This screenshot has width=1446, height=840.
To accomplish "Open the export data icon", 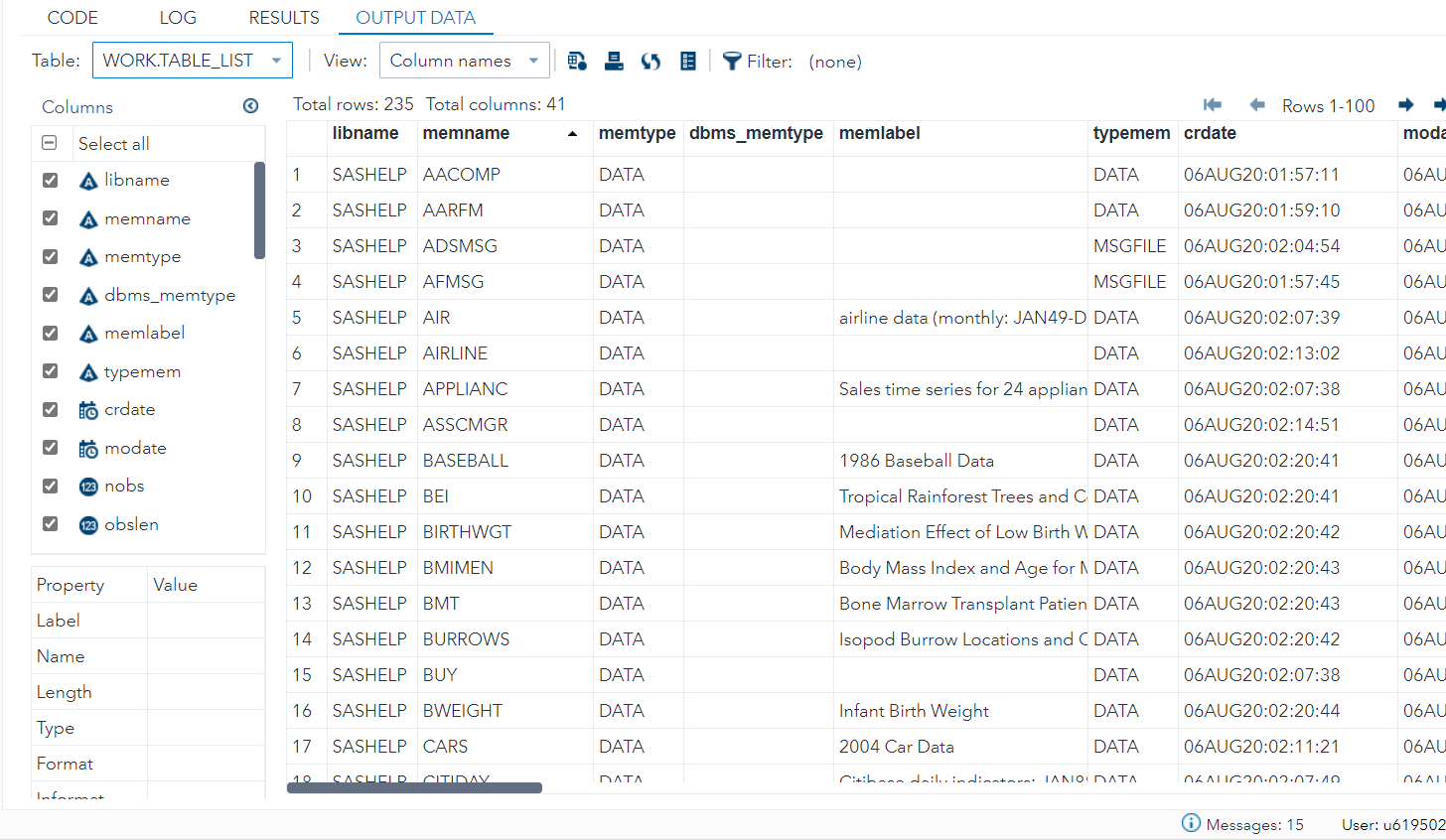I will (x=577, y=61).
